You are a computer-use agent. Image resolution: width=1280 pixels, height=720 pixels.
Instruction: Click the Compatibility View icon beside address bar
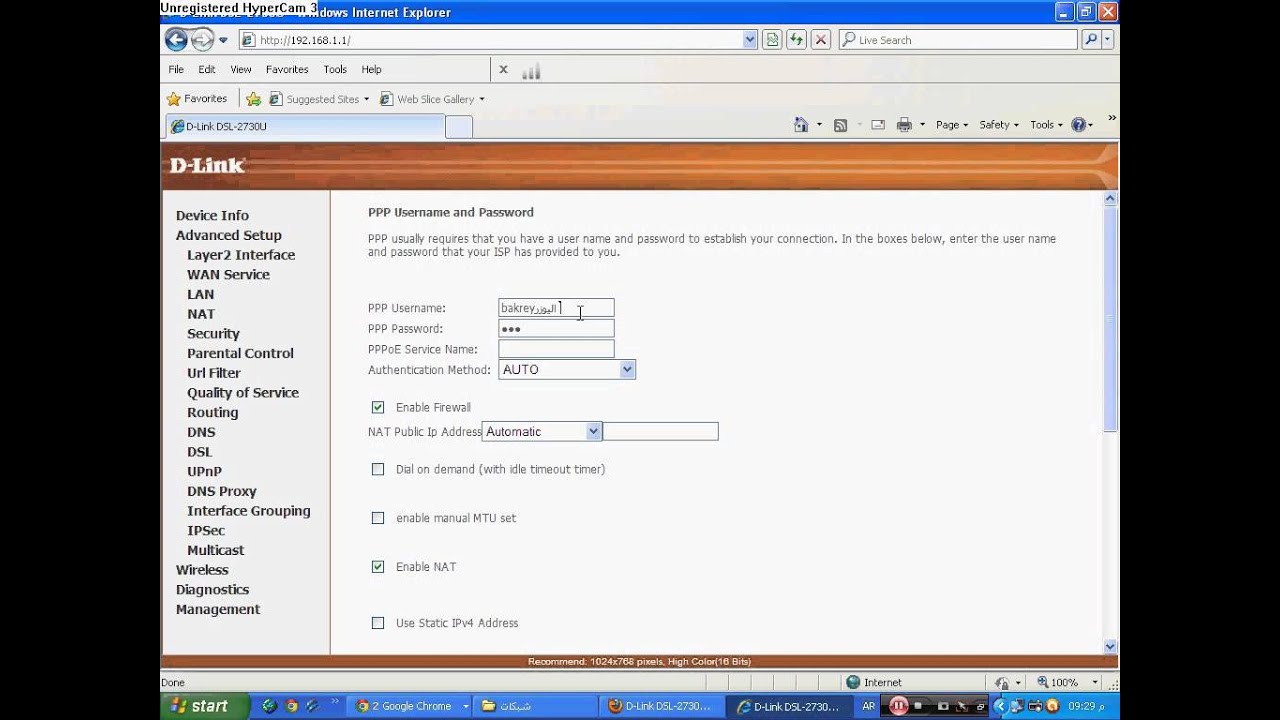pos(772,40)
